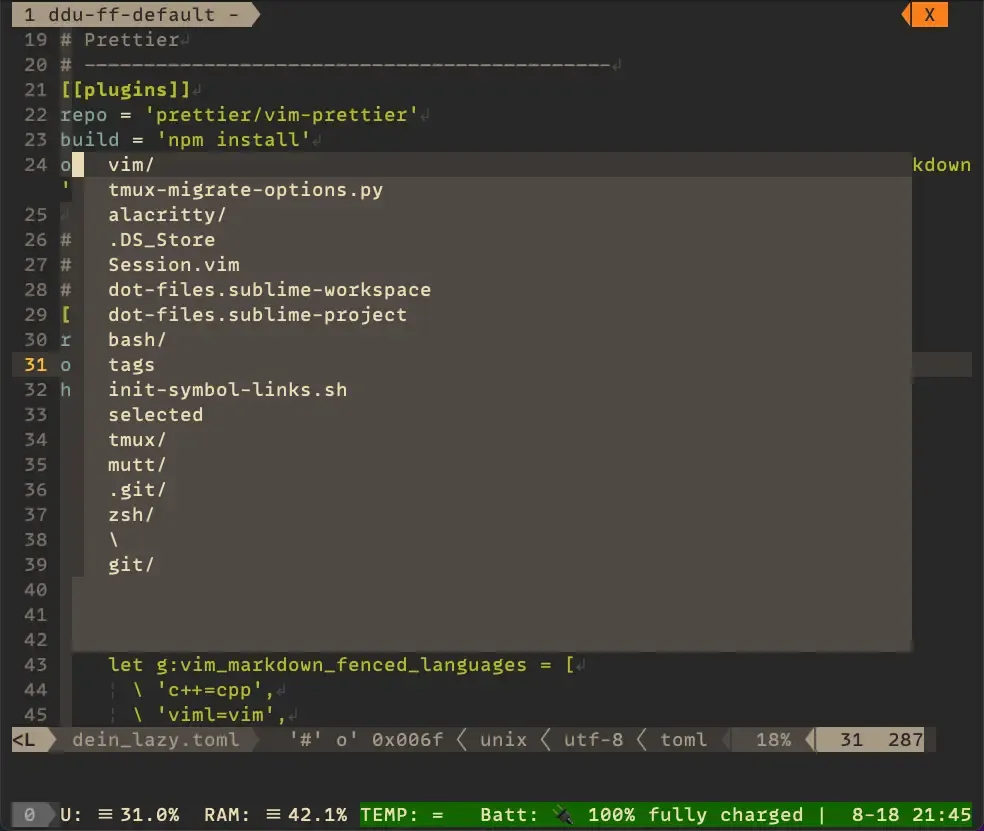Click the RAM usage bars icon

(x=274, y=815)
